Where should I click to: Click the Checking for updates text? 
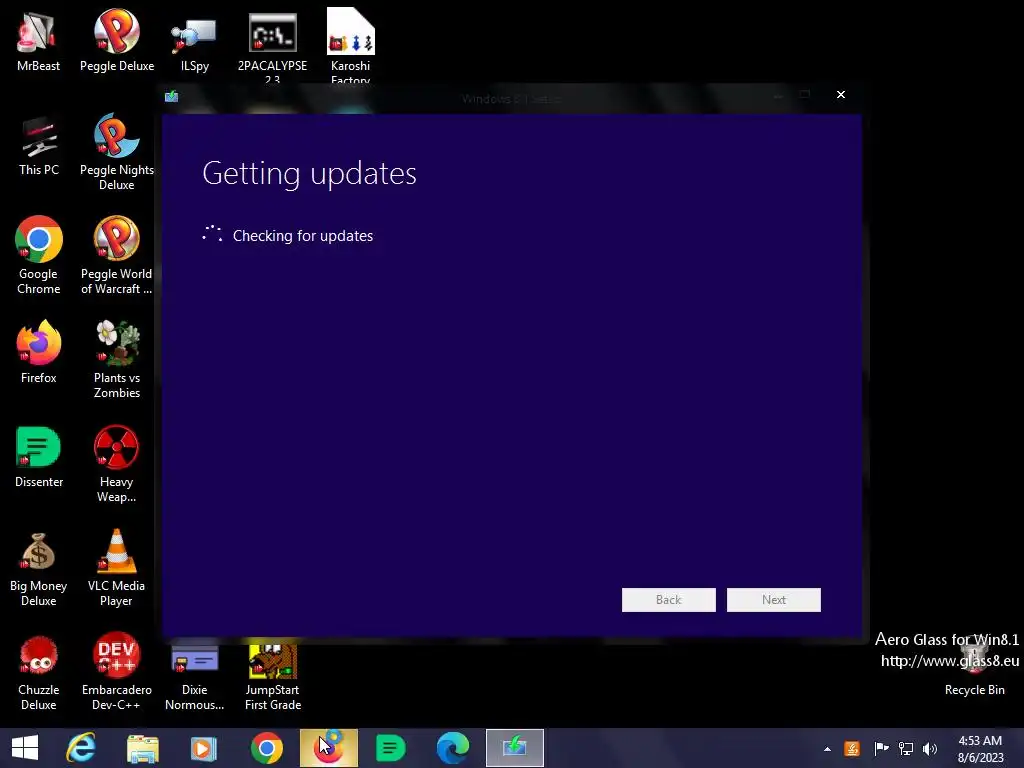pos(303,236)
